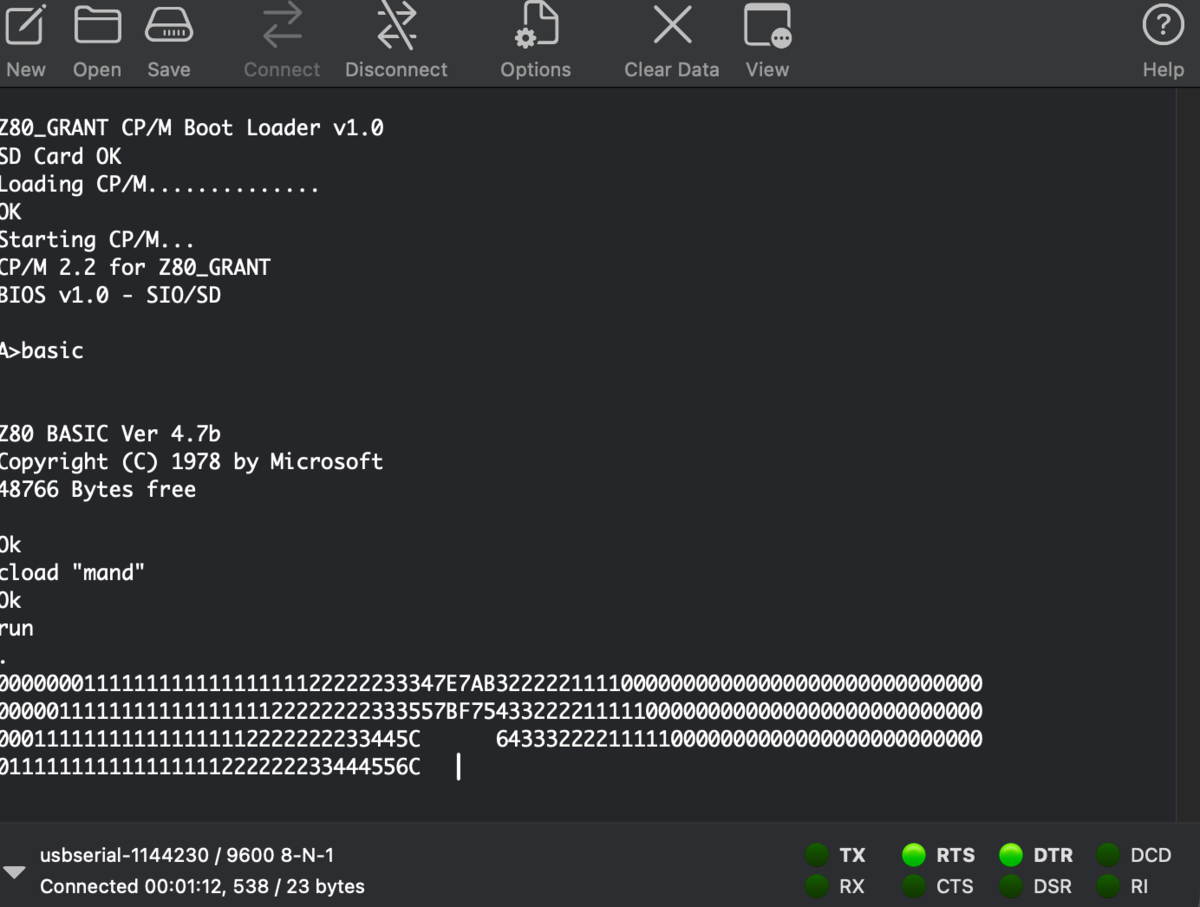Click the DSR status light

point(1010,886)
